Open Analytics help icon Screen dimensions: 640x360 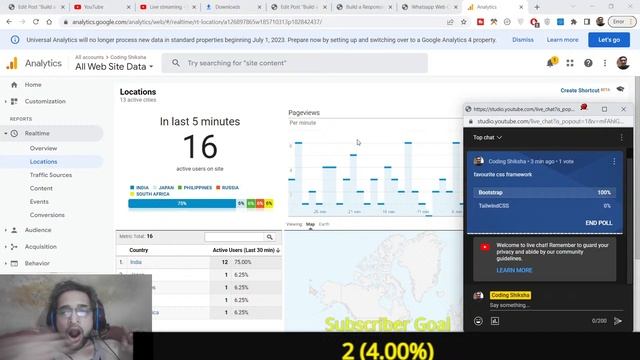click(588, 63)
